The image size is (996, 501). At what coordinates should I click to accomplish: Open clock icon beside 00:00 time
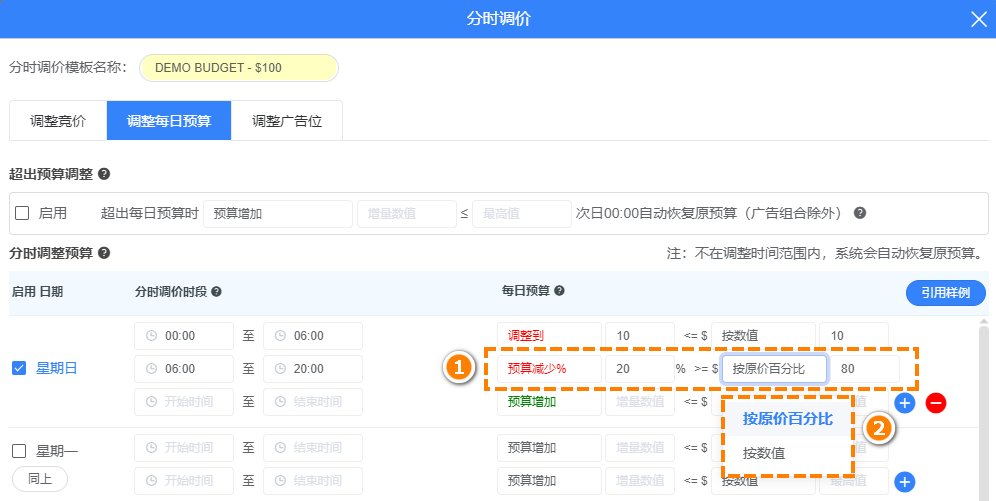click(x=151, y=336)
